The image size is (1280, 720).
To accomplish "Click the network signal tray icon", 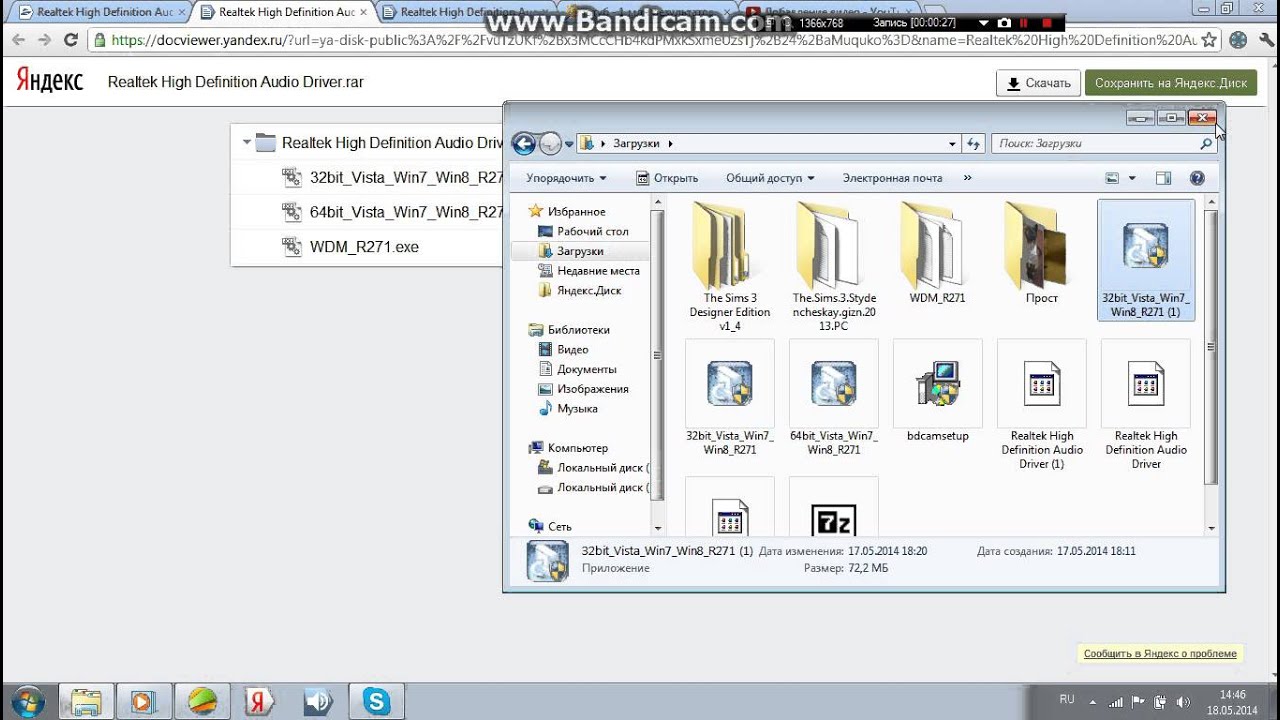I will pos(1116,702).
